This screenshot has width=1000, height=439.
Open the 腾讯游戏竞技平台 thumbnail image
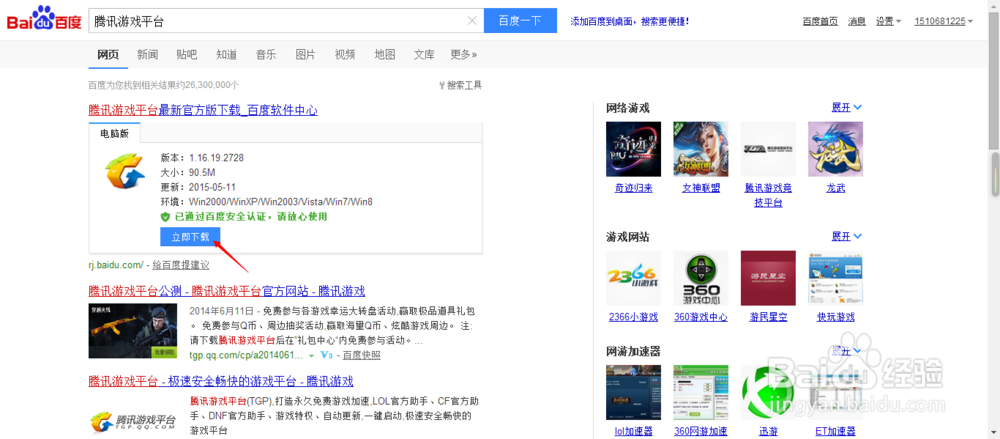tap(768, 149)
